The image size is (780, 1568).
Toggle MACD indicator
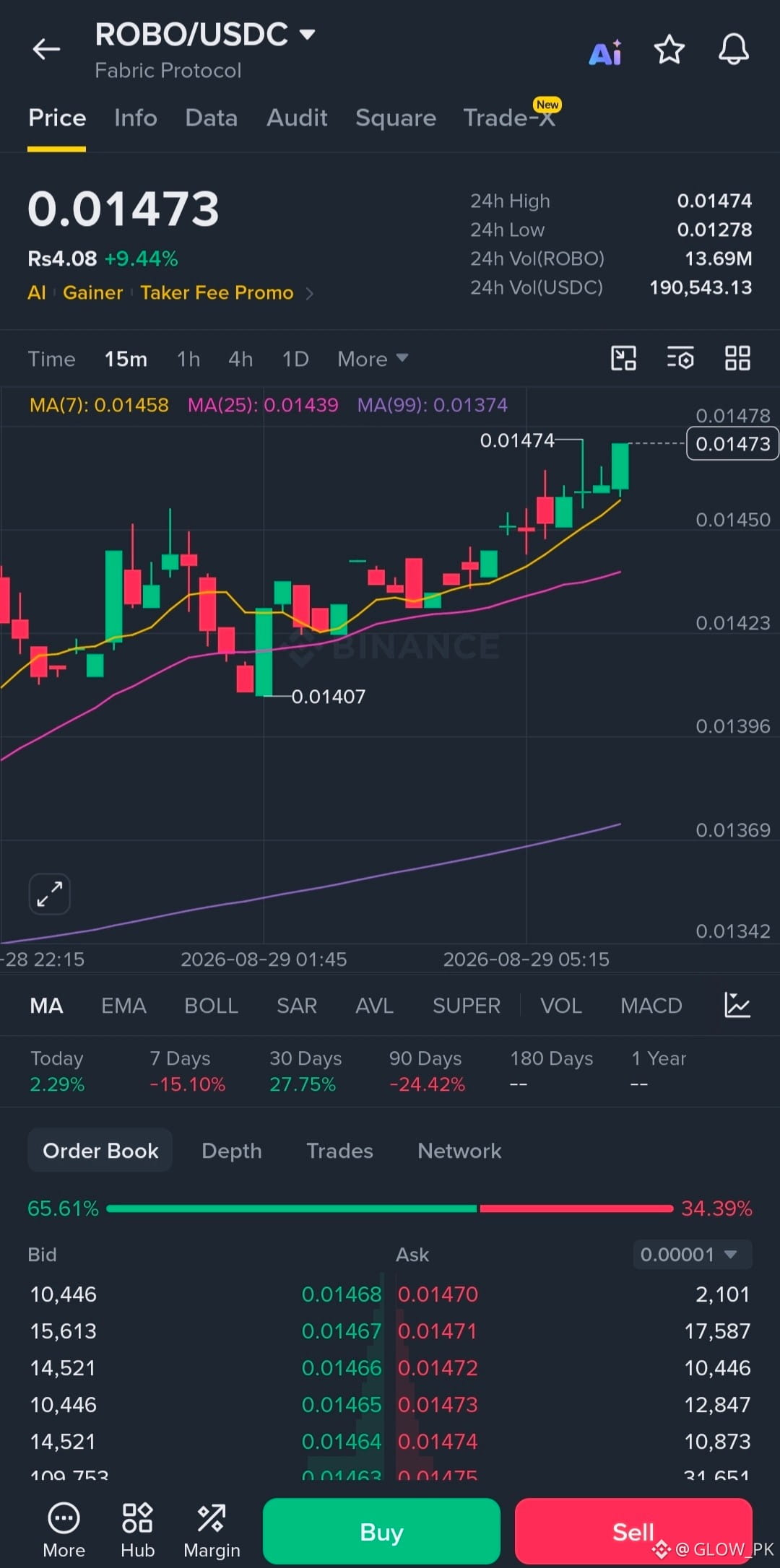(x=651, y=1006)
